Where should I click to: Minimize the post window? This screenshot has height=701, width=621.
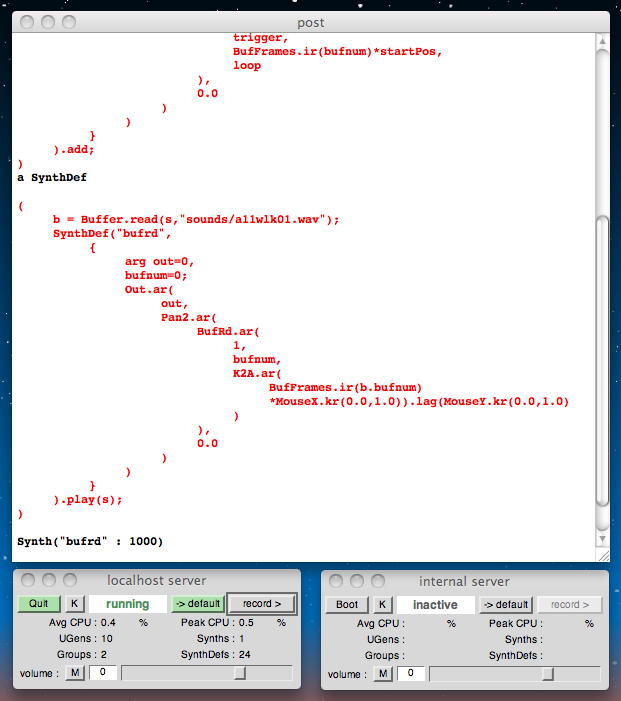[x=48, y=22]
